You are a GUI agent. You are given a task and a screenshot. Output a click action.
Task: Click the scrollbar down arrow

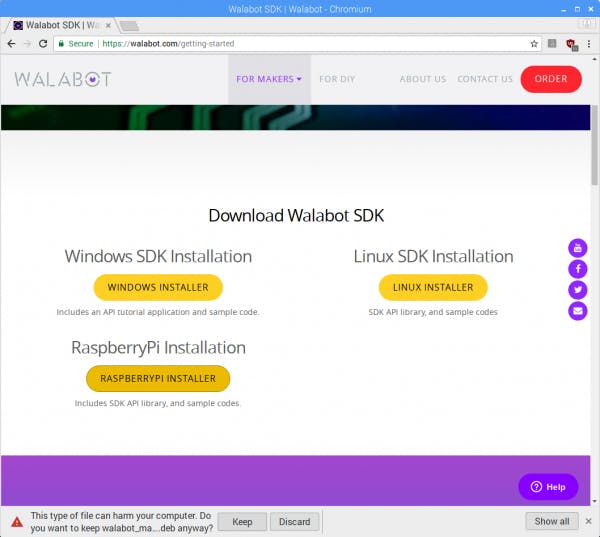[x=595, y=501]
